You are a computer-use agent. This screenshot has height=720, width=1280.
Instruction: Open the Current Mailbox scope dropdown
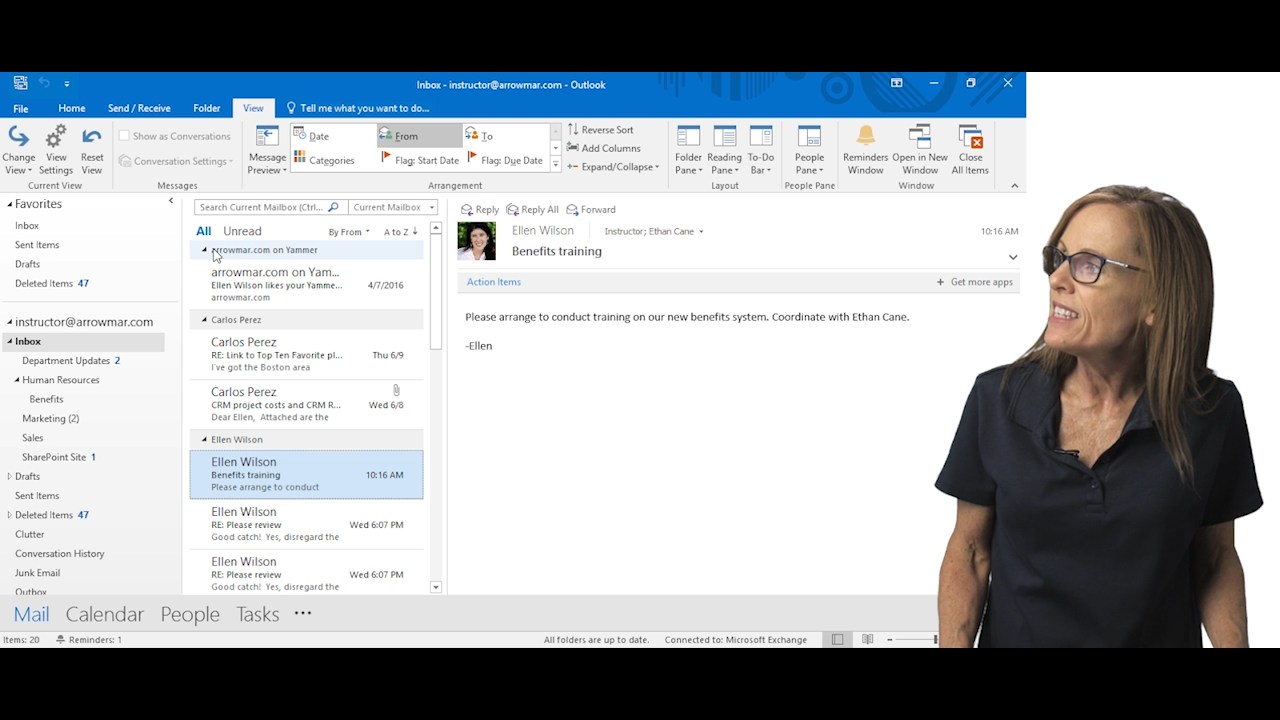pos(393,207)
